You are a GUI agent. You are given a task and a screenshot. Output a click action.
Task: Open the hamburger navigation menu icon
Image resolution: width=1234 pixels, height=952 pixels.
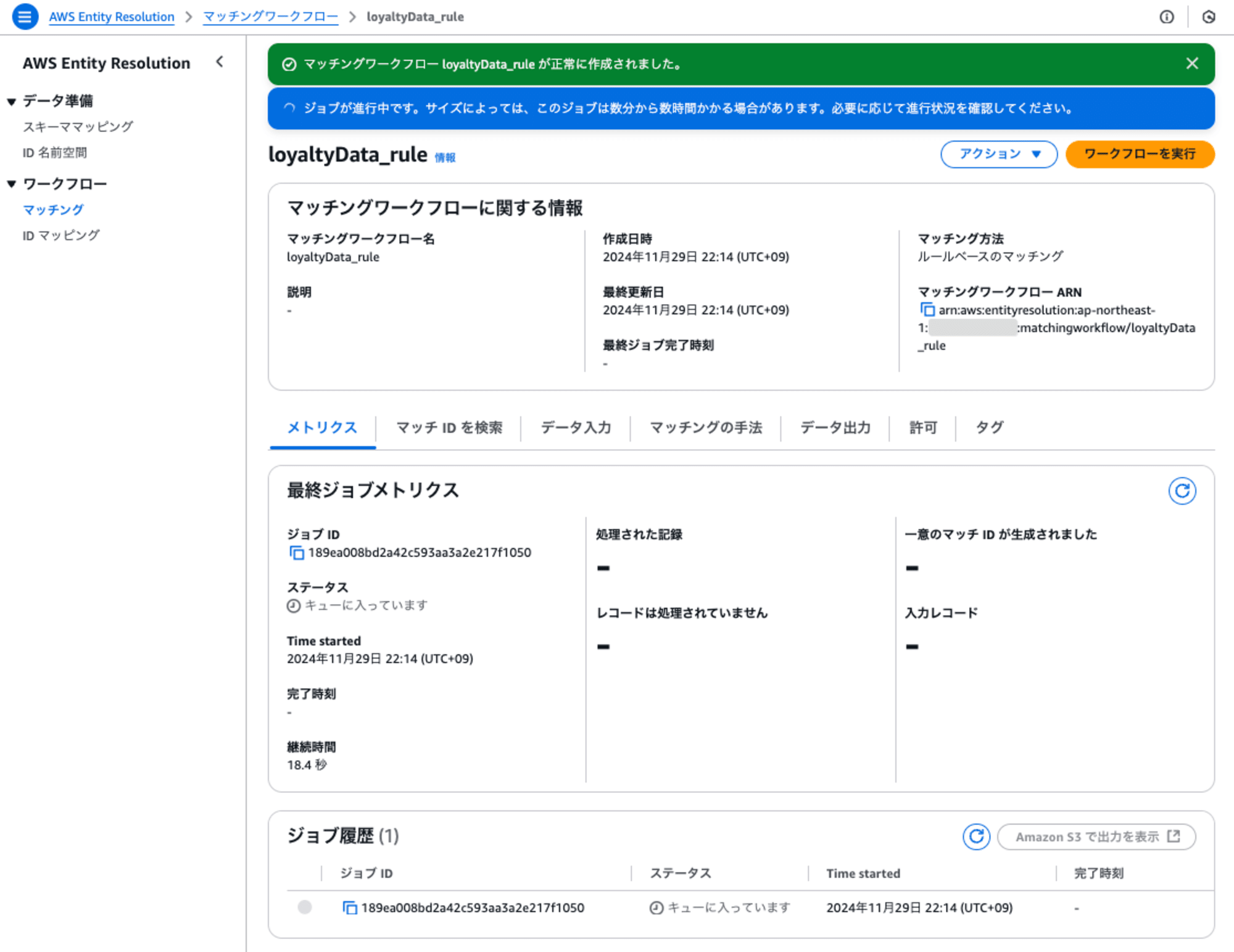point(25,17)
